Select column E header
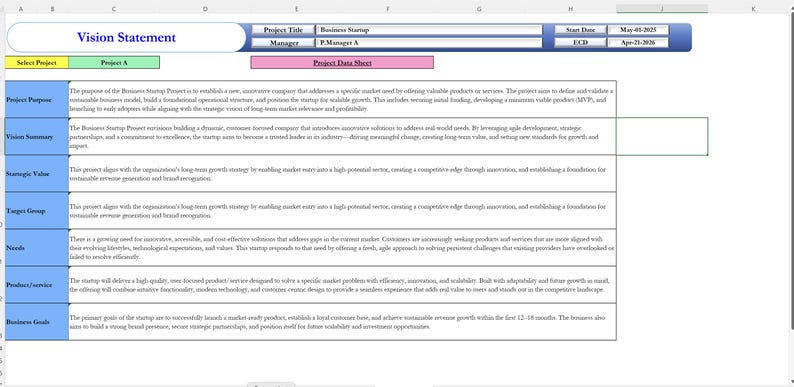794x387 pixels. pos(296,9)
